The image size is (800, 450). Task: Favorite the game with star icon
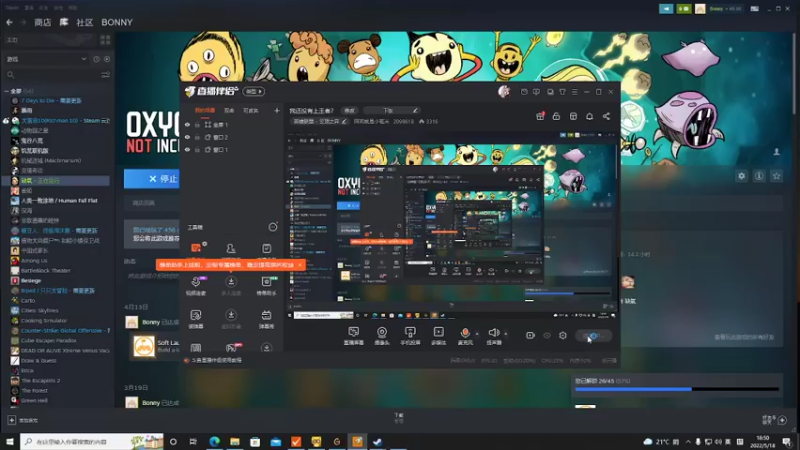point(777,176)
